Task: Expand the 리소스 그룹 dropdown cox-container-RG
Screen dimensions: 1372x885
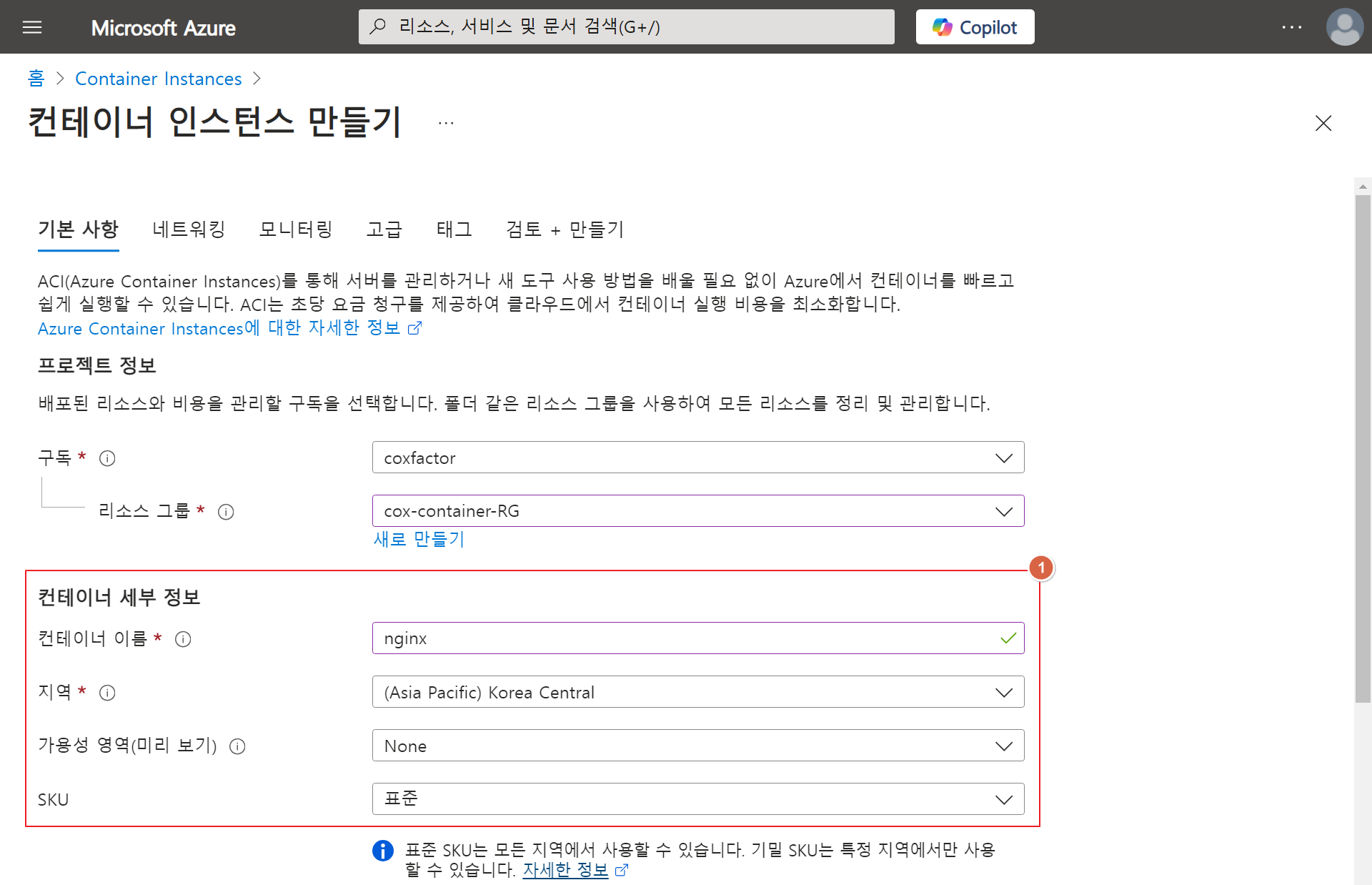Action: [697, 511]
